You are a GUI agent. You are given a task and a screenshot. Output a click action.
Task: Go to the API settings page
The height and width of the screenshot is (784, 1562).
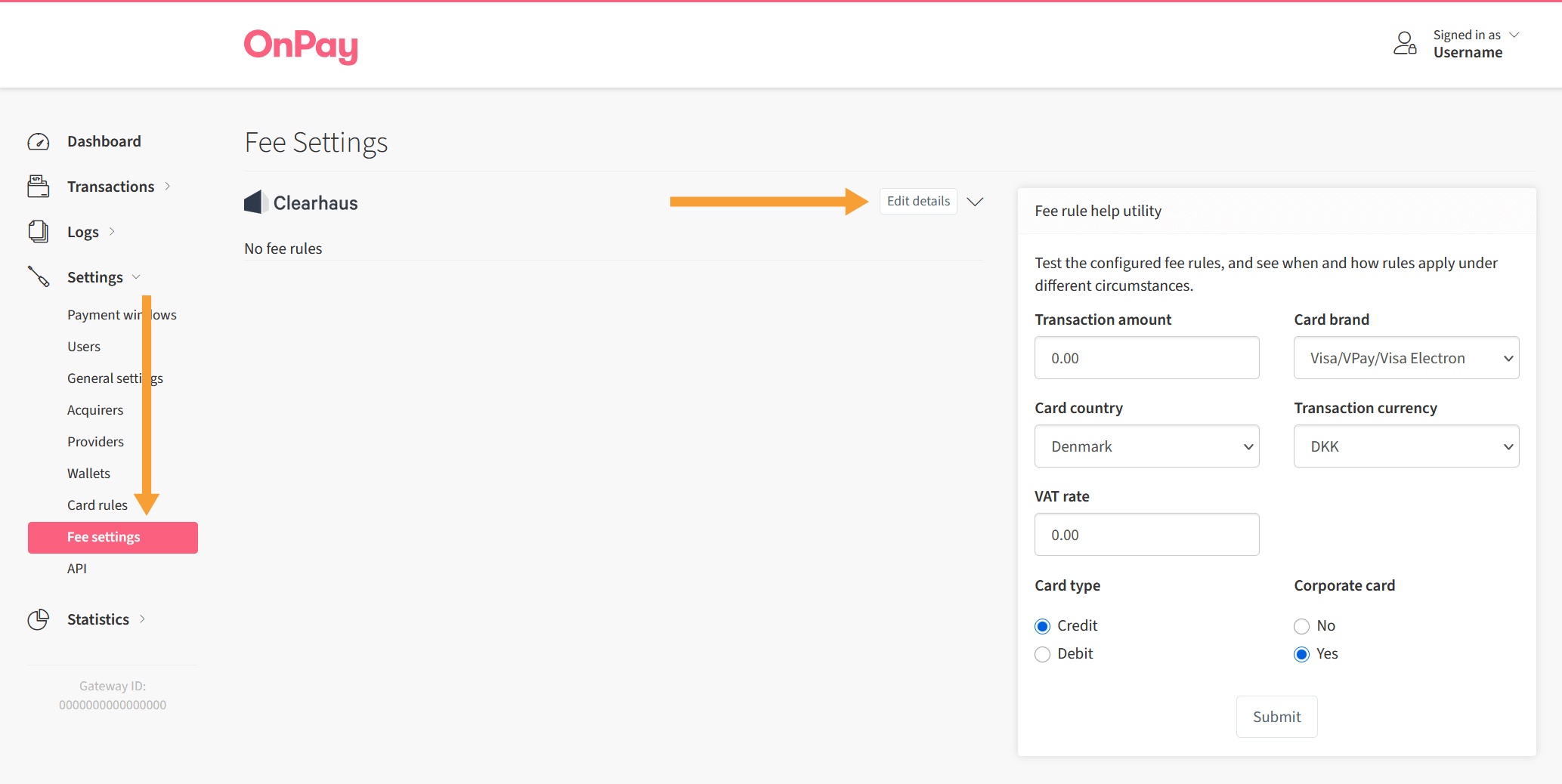tap(76, 568)
